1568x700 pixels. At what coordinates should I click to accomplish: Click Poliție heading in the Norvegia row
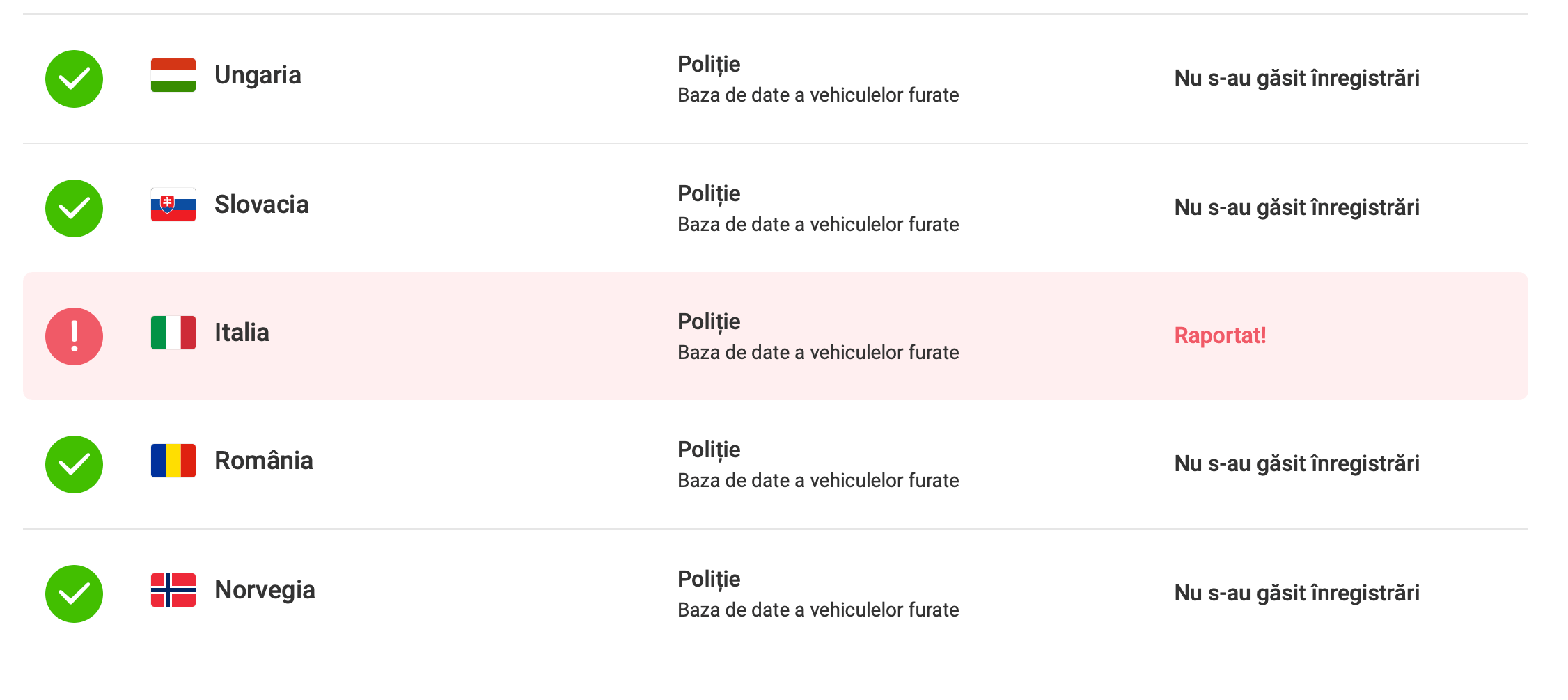point(709,579)
